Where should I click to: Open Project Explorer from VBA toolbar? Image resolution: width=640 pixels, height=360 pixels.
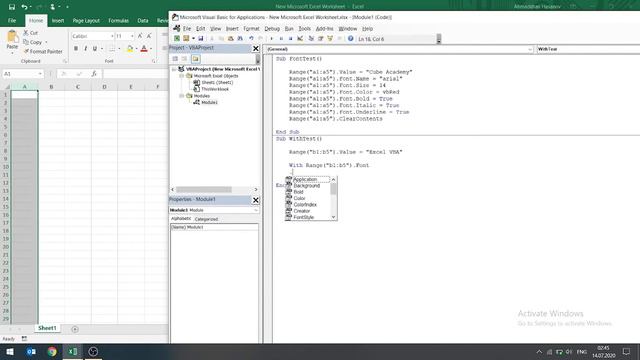(x=311, y=39)
